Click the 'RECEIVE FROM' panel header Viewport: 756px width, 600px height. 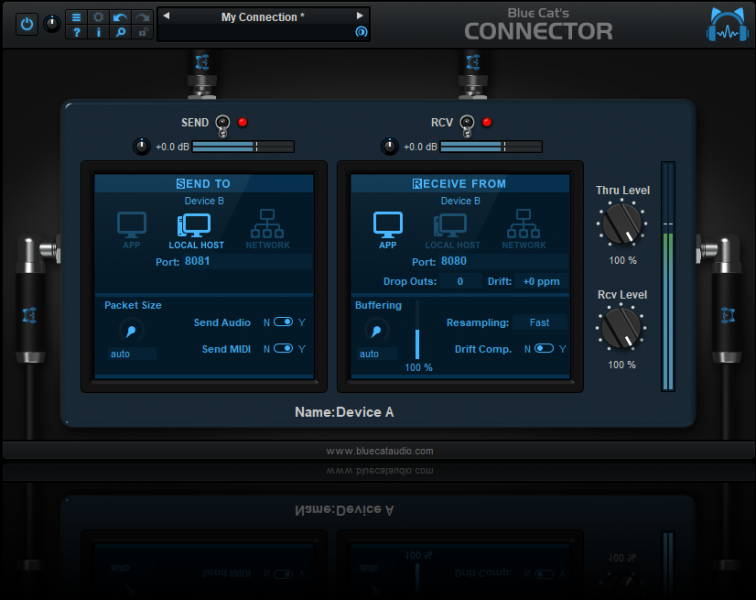(459, 184)
